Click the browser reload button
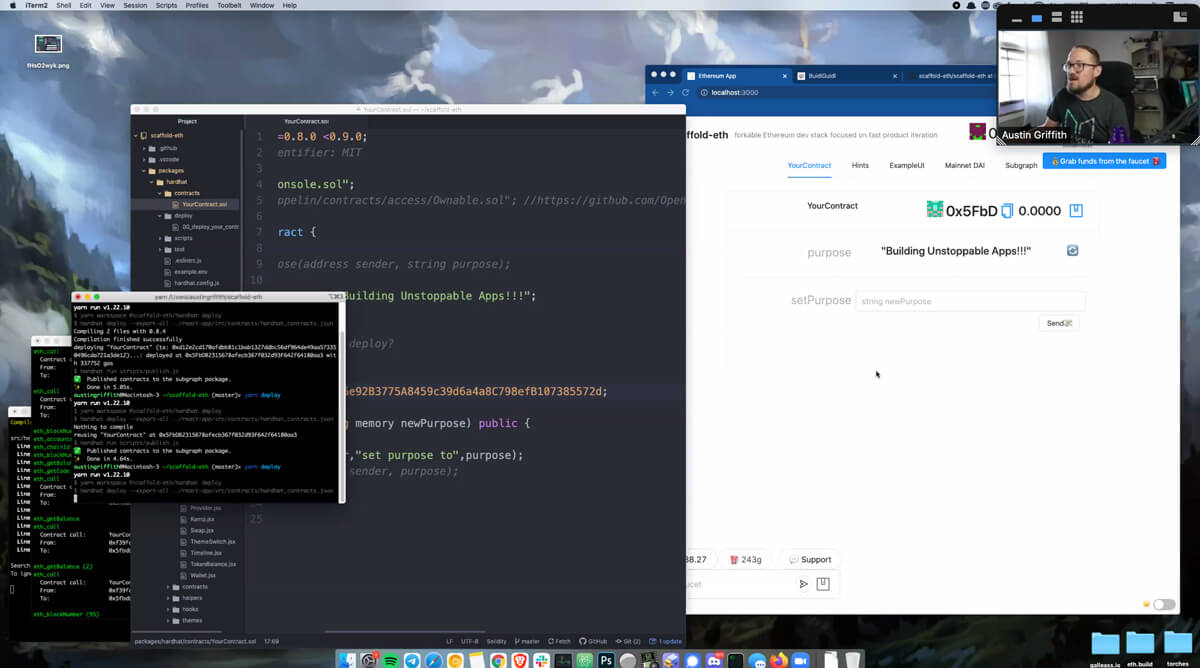Screen dimensions: 1200x668 [x=685, y=92]
